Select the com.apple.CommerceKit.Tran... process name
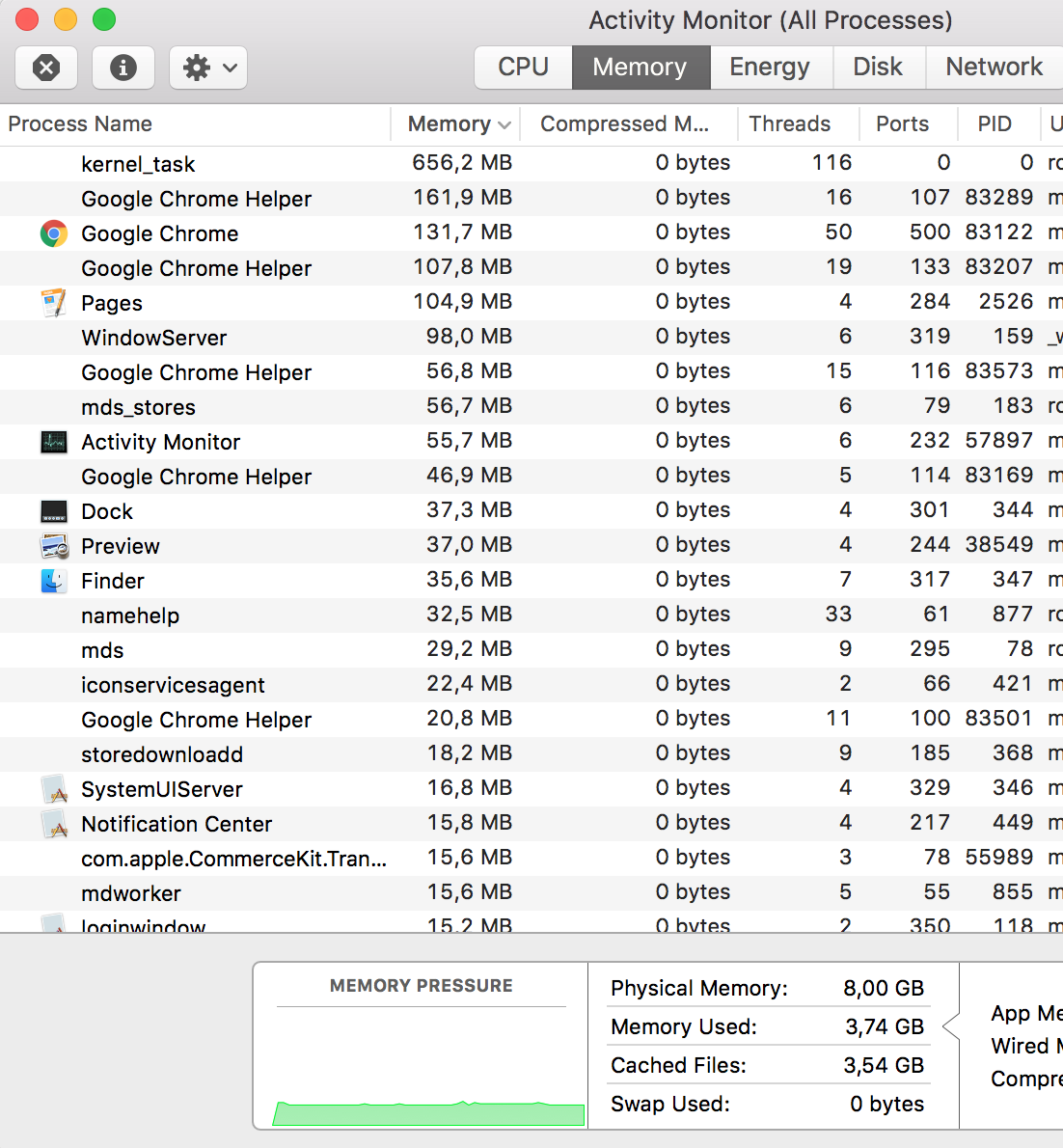1063x1148 pixels. (x=233, y=859)
